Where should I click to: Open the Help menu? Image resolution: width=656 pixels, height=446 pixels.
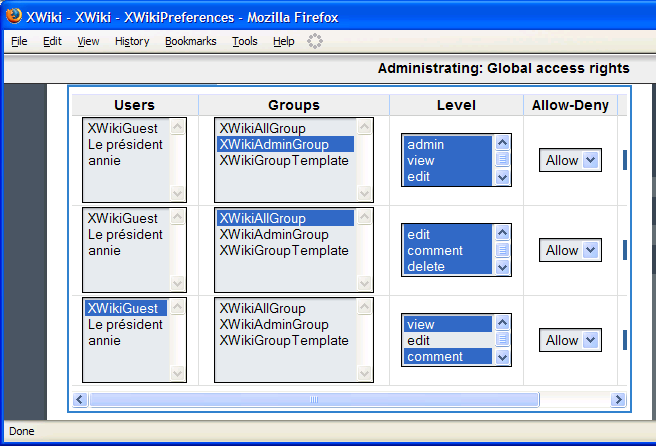(284, 41)
